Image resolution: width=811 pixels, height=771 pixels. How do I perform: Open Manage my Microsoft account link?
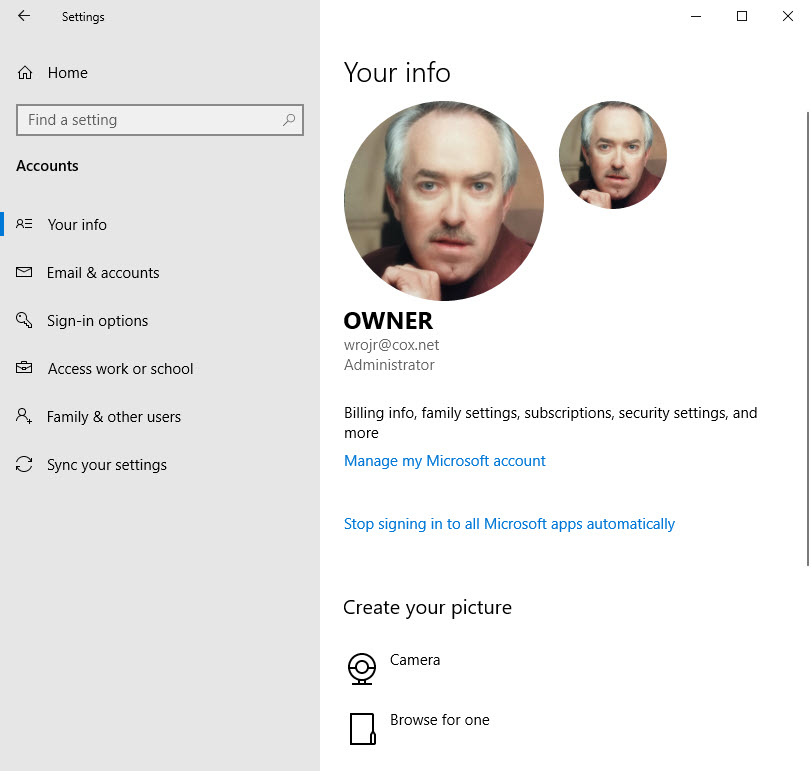(445, 461)
